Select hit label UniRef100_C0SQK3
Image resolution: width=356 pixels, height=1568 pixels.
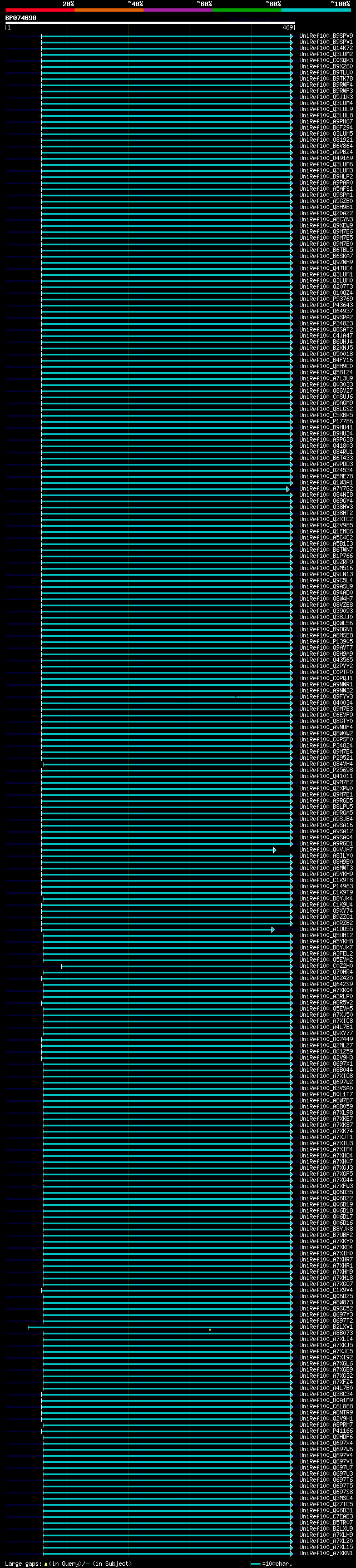pyautogui.click(x=326, y=60)
